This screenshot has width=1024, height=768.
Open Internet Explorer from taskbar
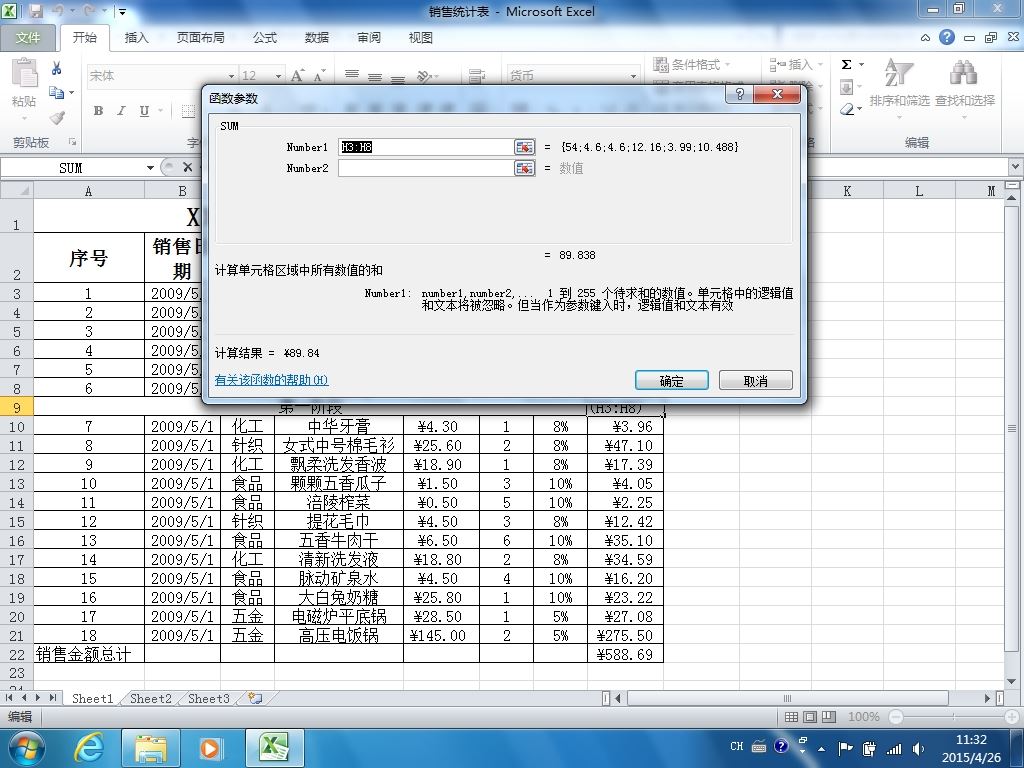pyautogui.click(x=89, y=747)
